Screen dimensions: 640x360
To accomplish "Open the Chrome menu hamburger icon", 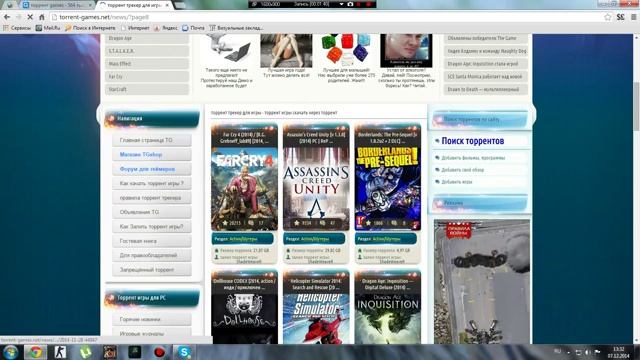I will (633, 17).
